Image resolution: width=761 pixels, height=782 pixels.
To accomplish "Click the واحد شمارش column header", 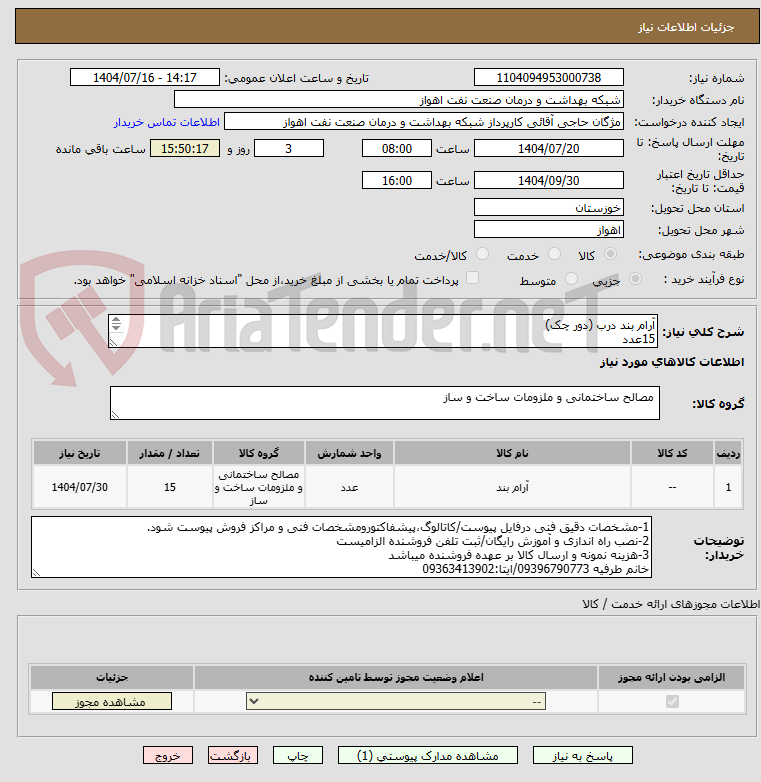I will click(x=349, y=453).
